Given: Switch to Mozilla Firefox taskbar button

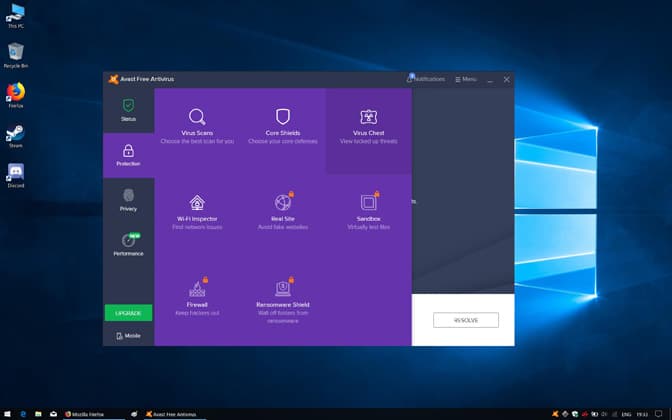Looking at the screenshot, I should (94, 414).
